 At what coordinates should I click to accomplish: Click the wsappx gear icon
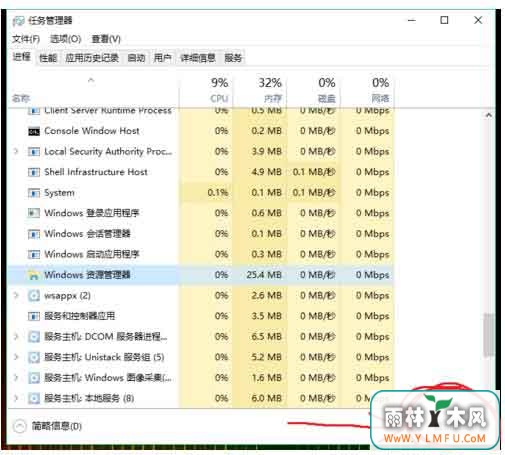[34, 296]
